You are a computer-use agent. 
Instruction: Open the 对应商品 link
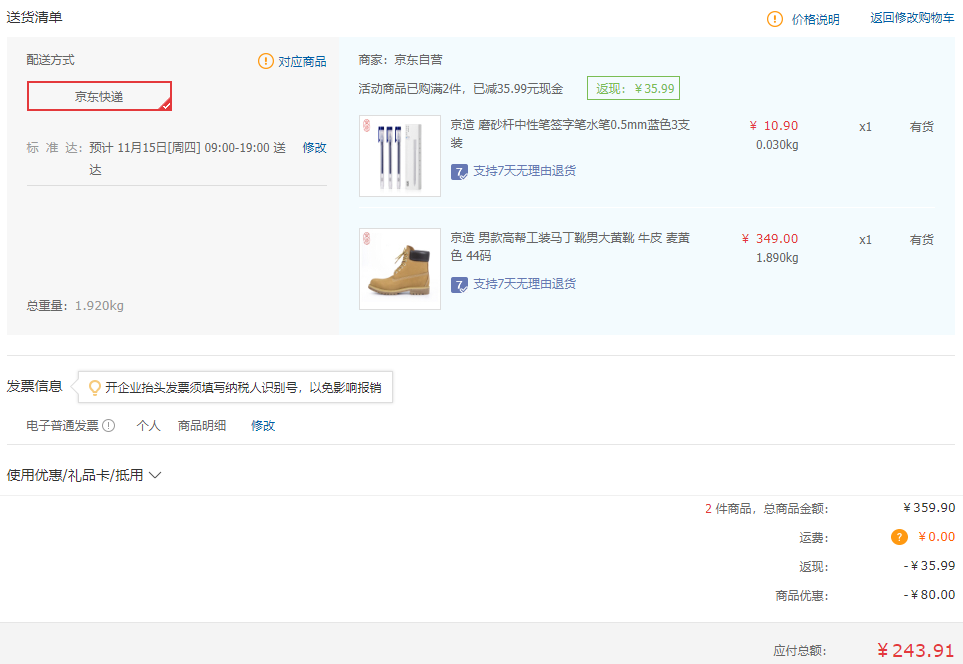coord(302,61)
